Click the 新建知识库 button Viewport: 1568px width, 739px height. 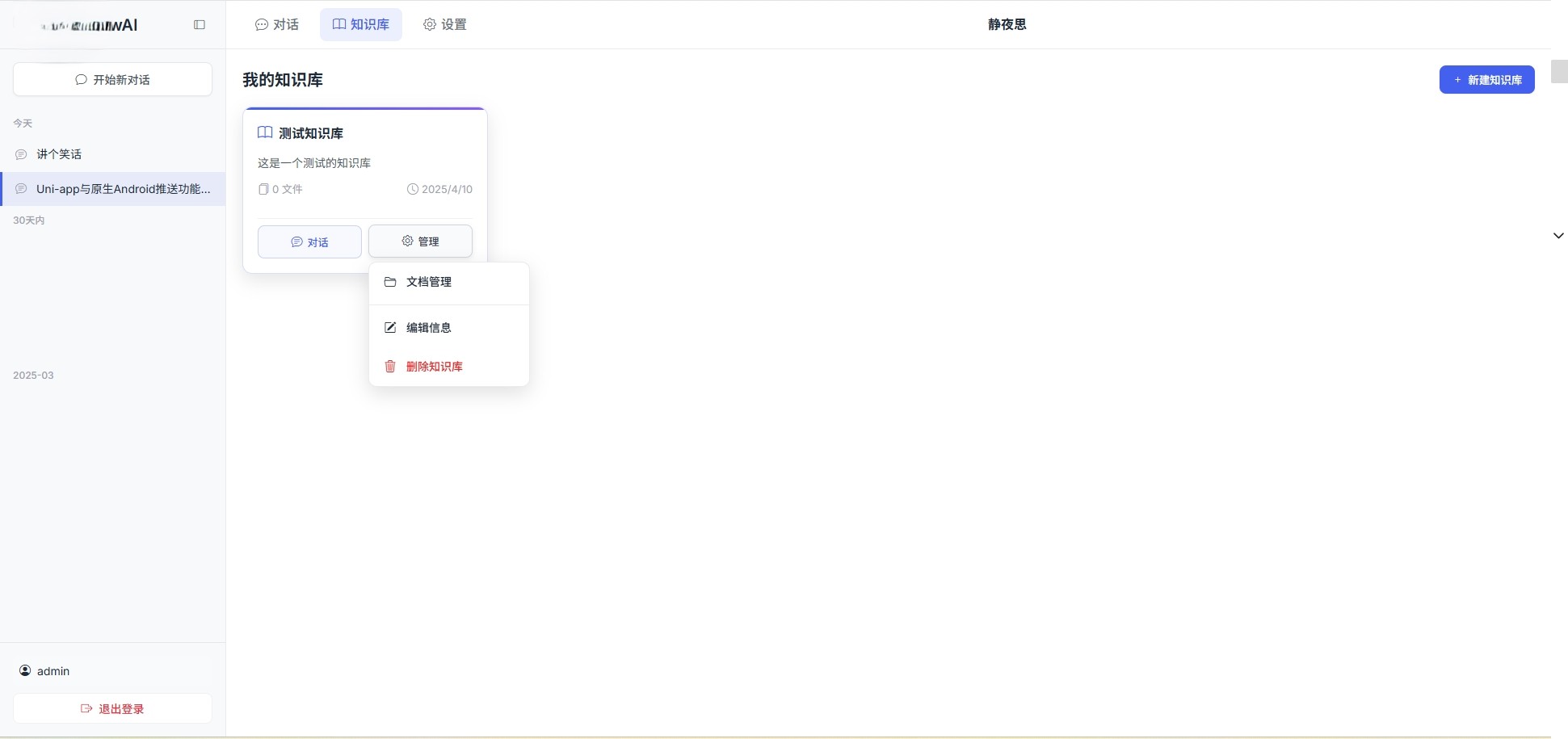coord(1486,79)
